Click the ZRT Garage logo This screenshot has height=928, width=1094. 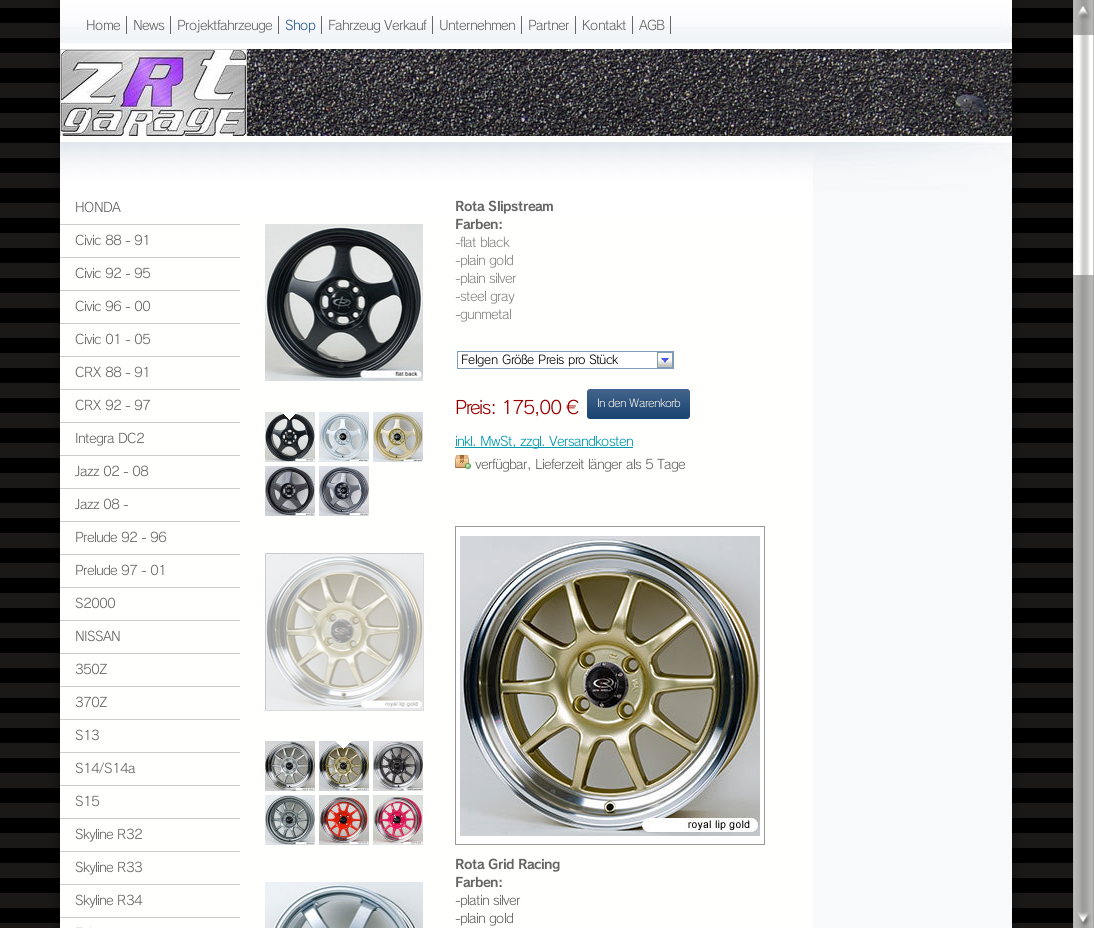tap(152, 92)
